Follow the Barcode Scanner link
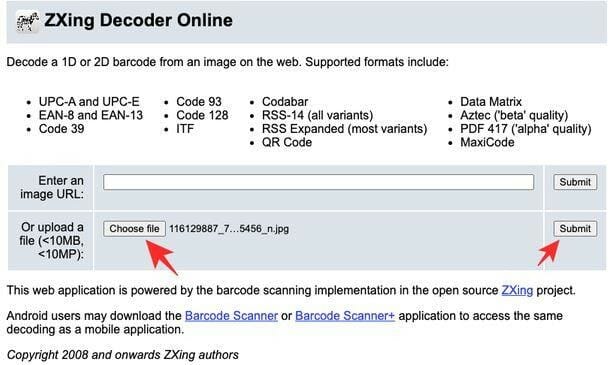 [x=231, y=316]
